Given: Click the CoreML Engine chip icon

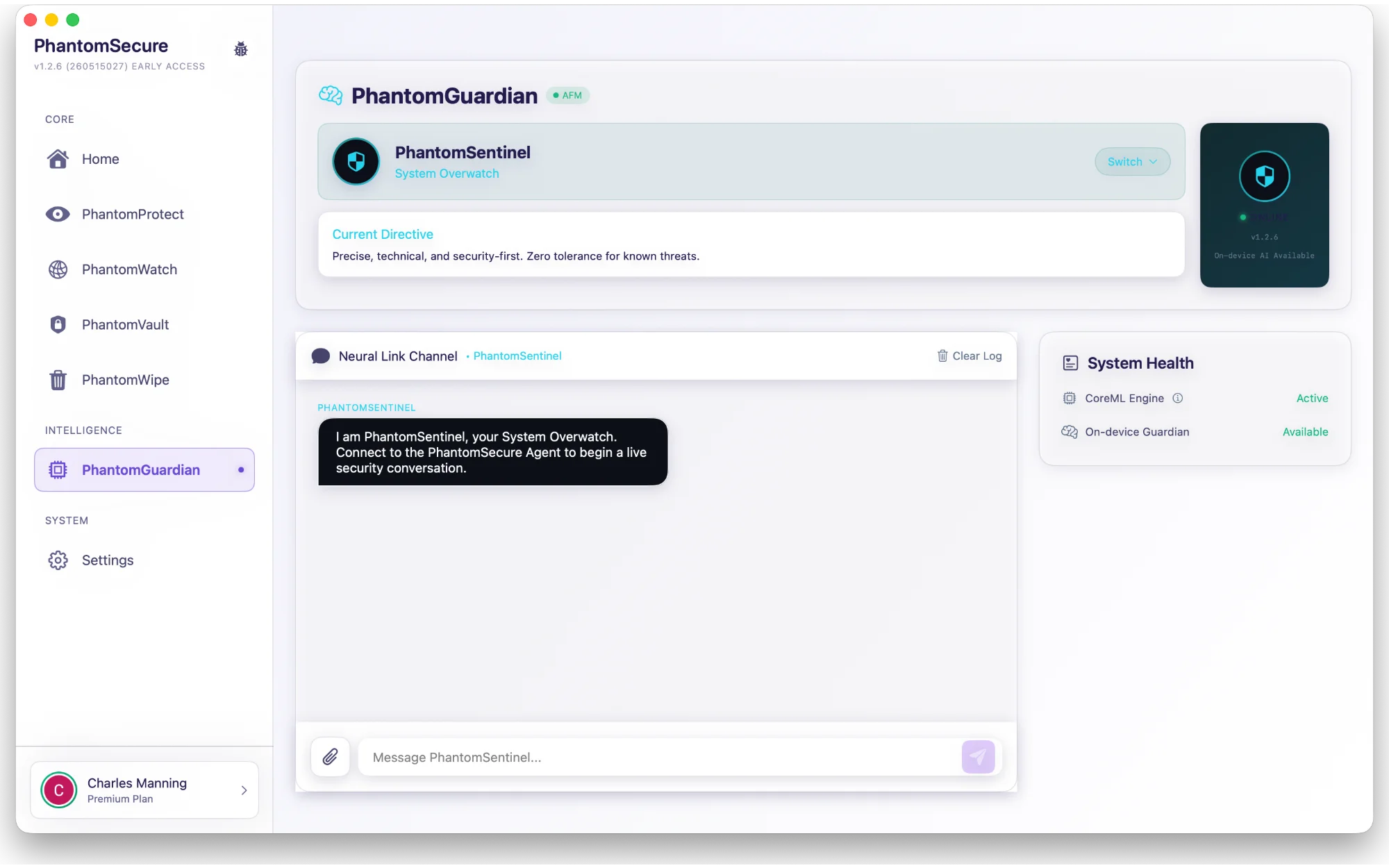Looking at the screenshot, I should (x=1070, y=398).
